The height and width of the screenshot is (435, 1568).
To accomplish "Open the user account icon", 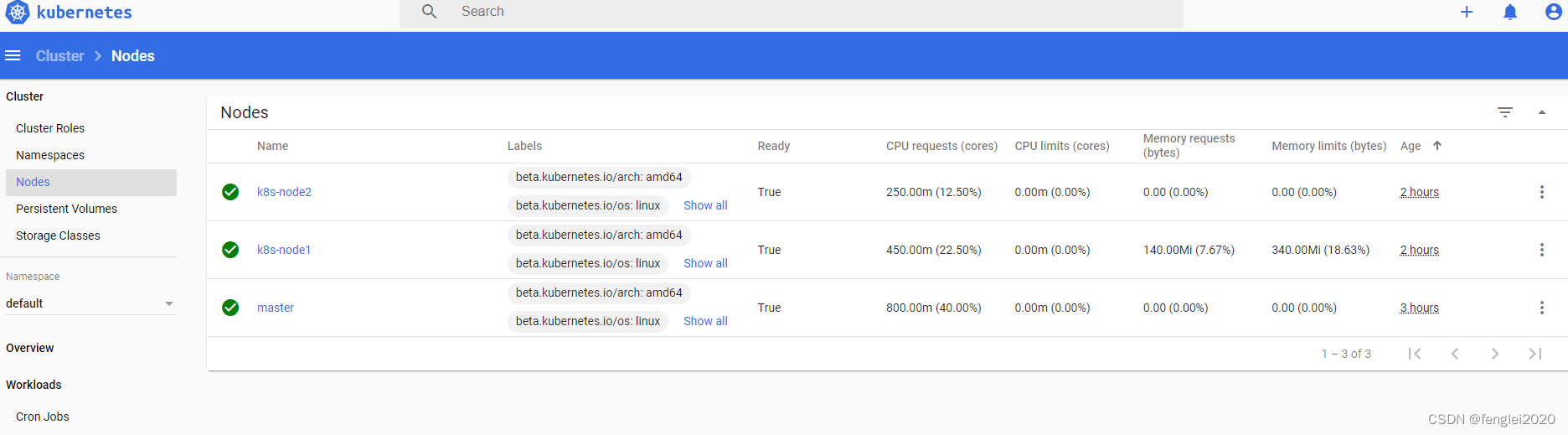I will point(1554,12).
